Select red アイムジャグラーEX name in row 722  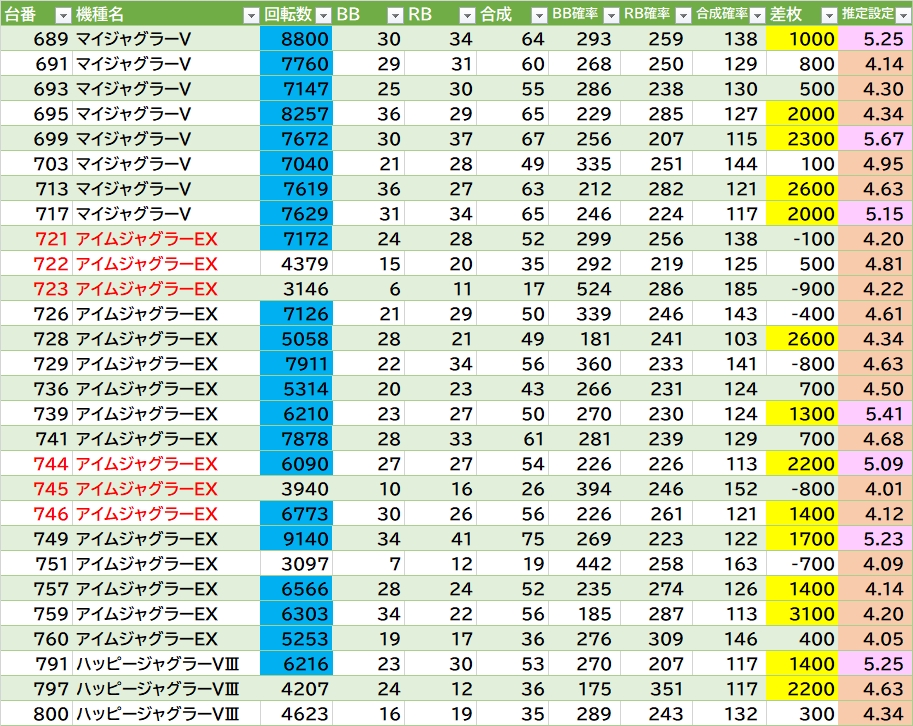[166, 264]
